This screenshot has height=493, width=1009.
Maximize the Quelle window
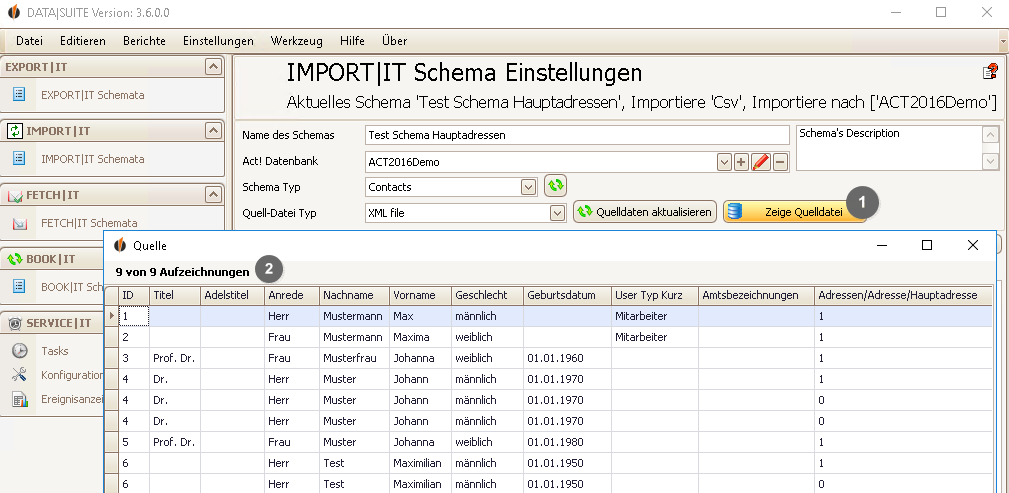coord(927,245)
